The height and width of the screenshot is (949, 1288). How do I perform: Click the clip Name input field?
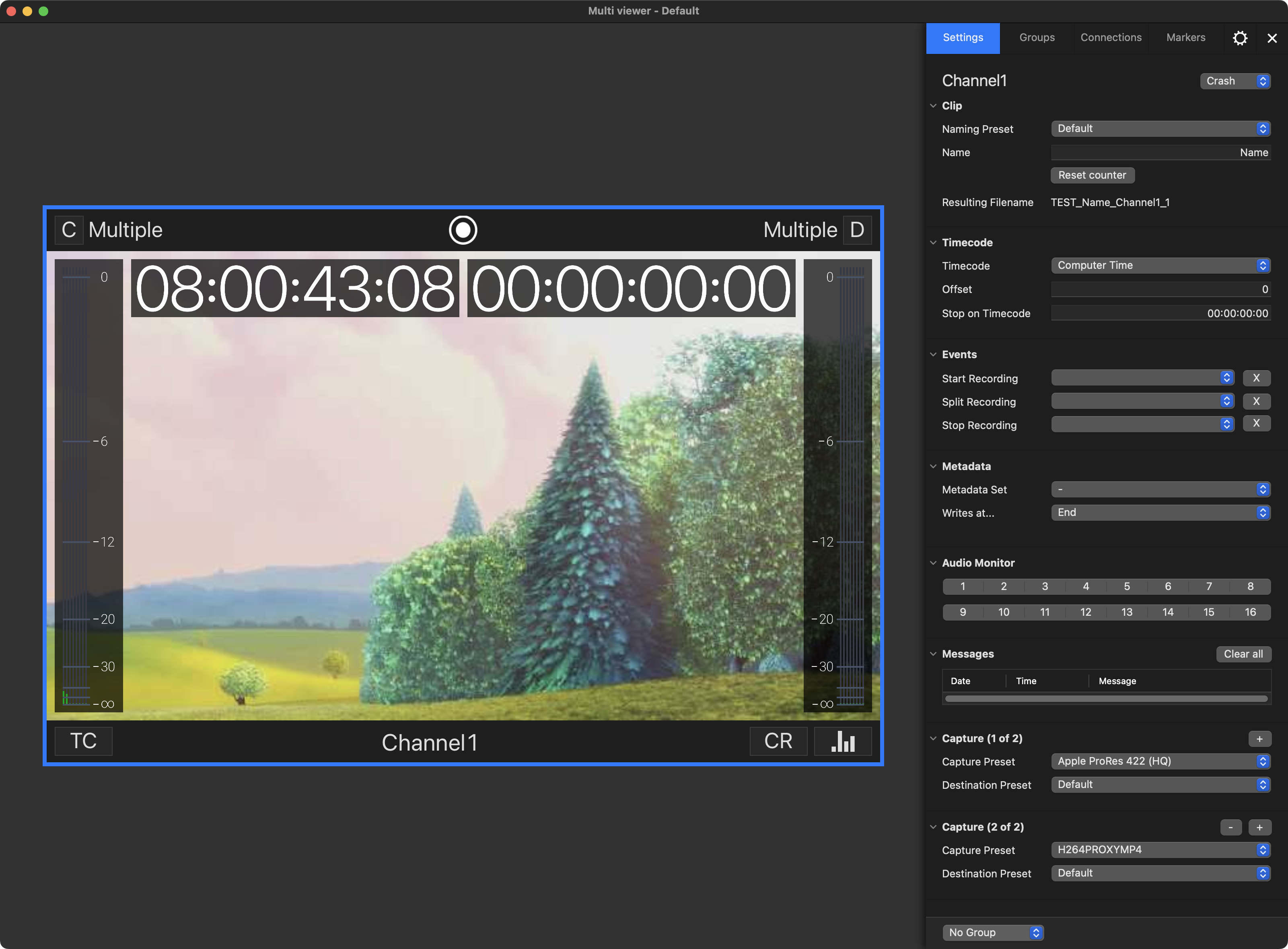pos(1160,152)
